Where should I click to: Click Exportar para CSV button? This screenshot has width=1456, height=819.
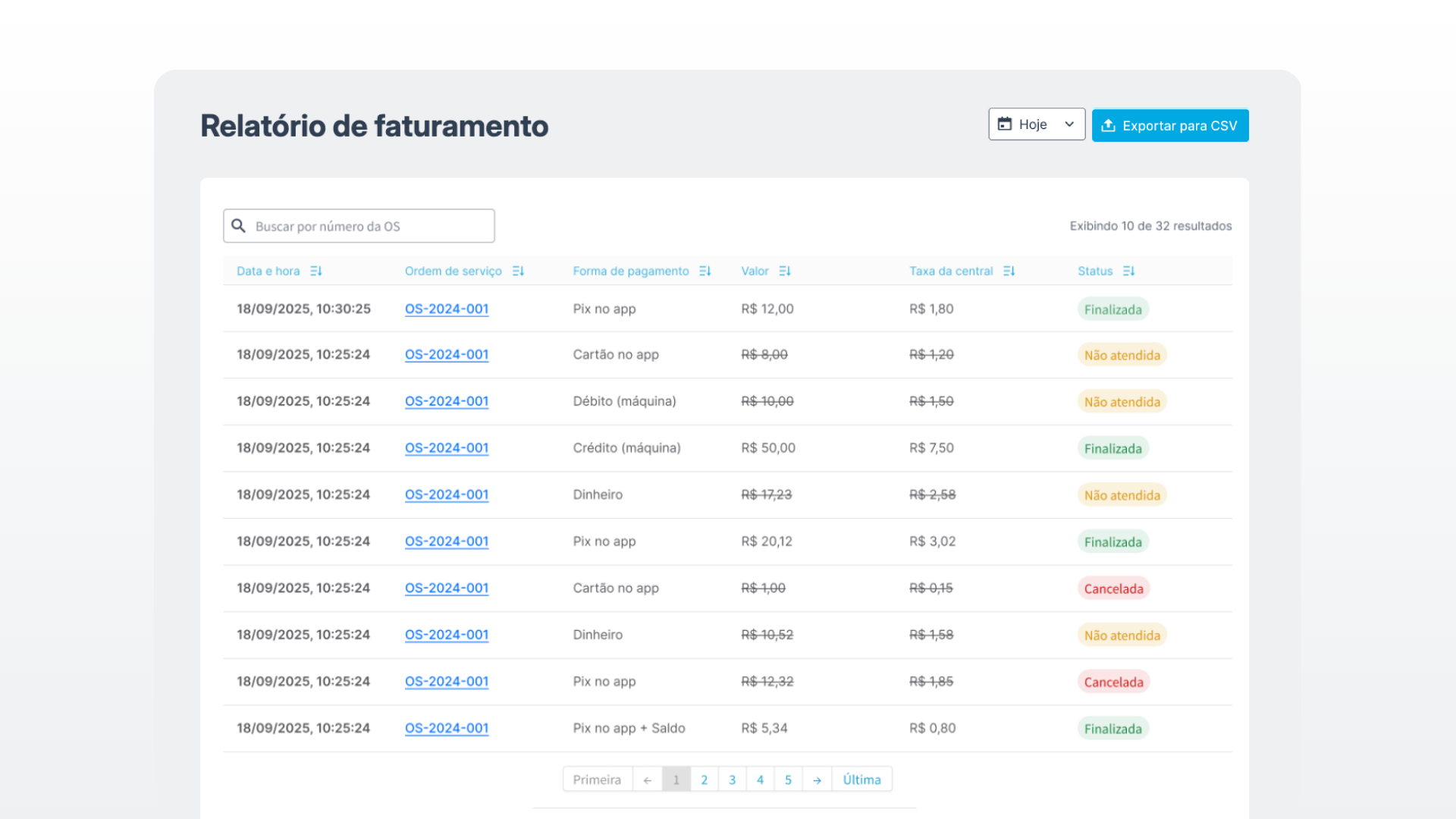click(x=1169, y=125)
